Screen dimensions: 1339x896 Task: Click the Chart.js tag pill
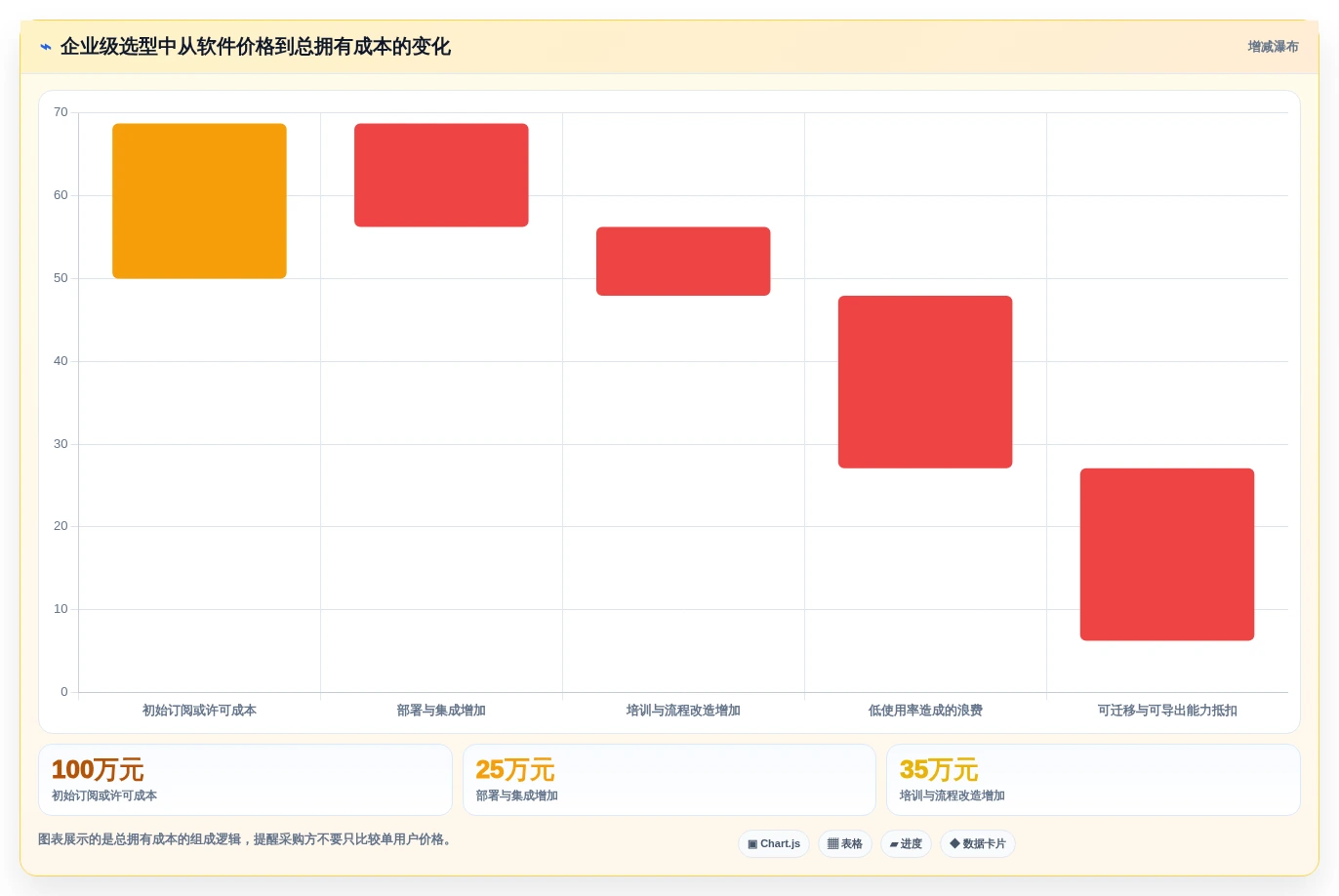[x=774, y=843]
